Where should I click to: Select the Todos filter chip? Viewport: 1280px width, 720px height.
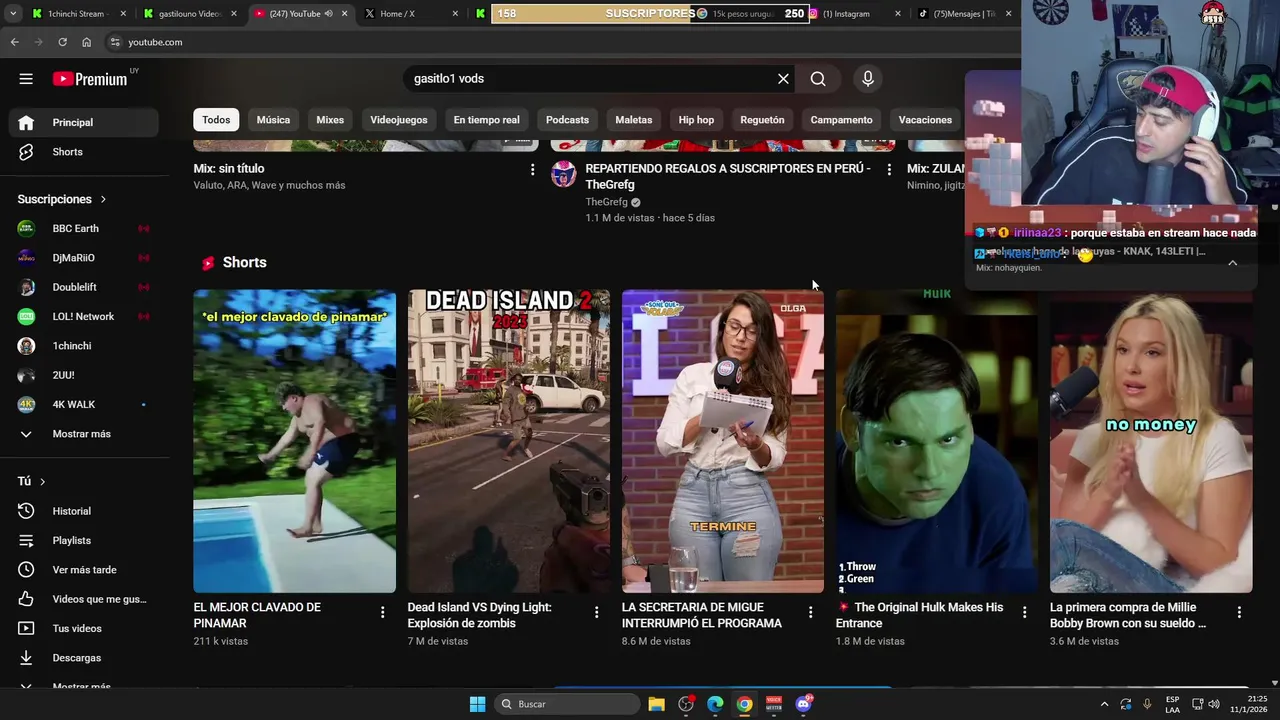(x=216, y=120)
